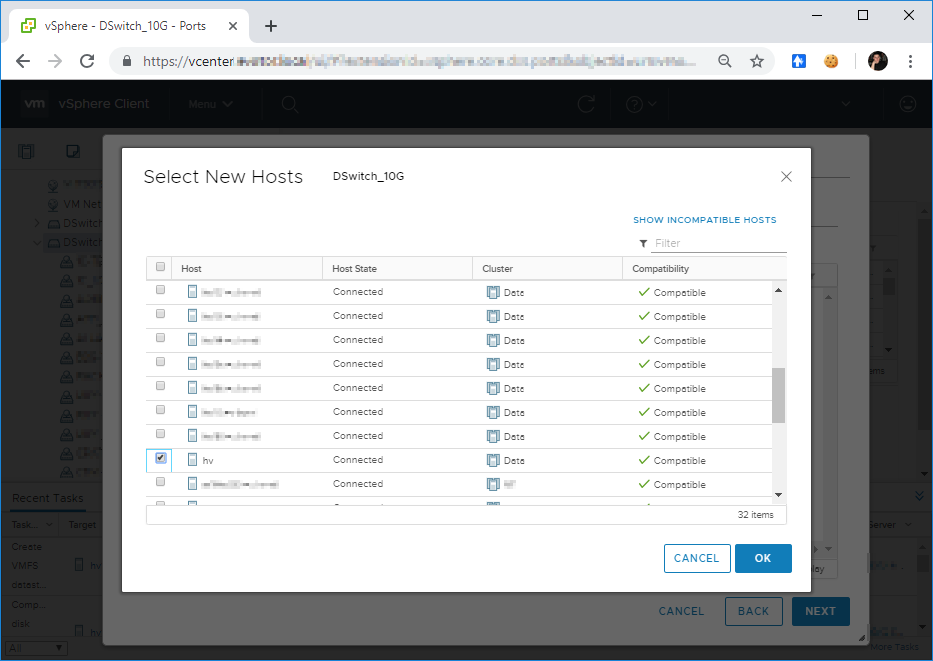The width and height of the screenshot is (933, 661).
Task: Click the 32 items count label
Action: click(756, 515)
